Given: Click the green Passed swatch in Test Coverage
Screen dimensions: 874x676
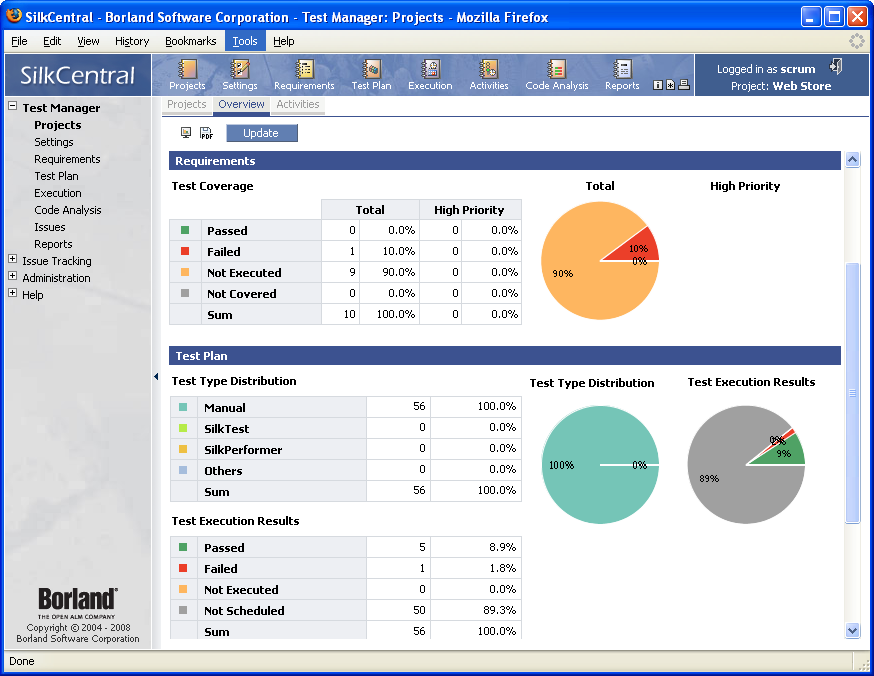Looking at the screenshot, I should tap(185, 230).
